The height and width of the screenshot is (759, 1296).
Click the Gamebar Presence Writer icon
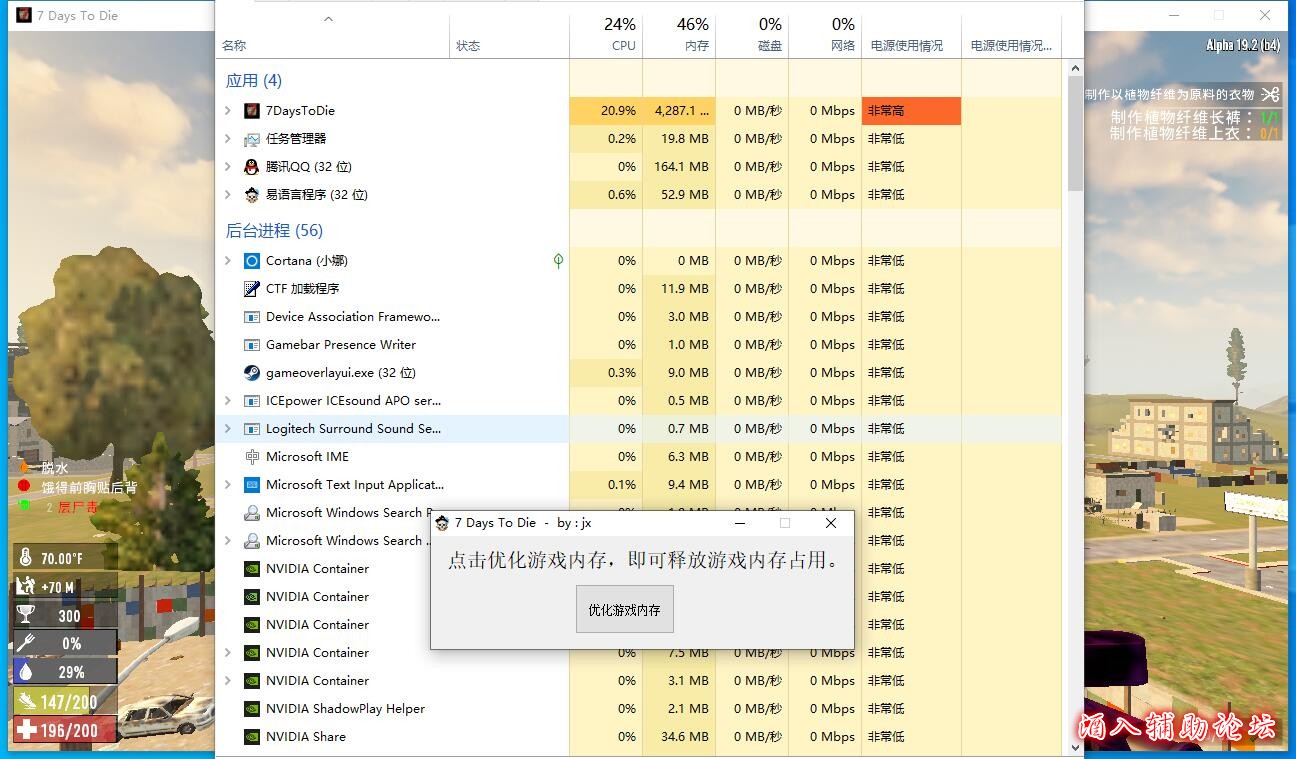(x=252, y=345)
